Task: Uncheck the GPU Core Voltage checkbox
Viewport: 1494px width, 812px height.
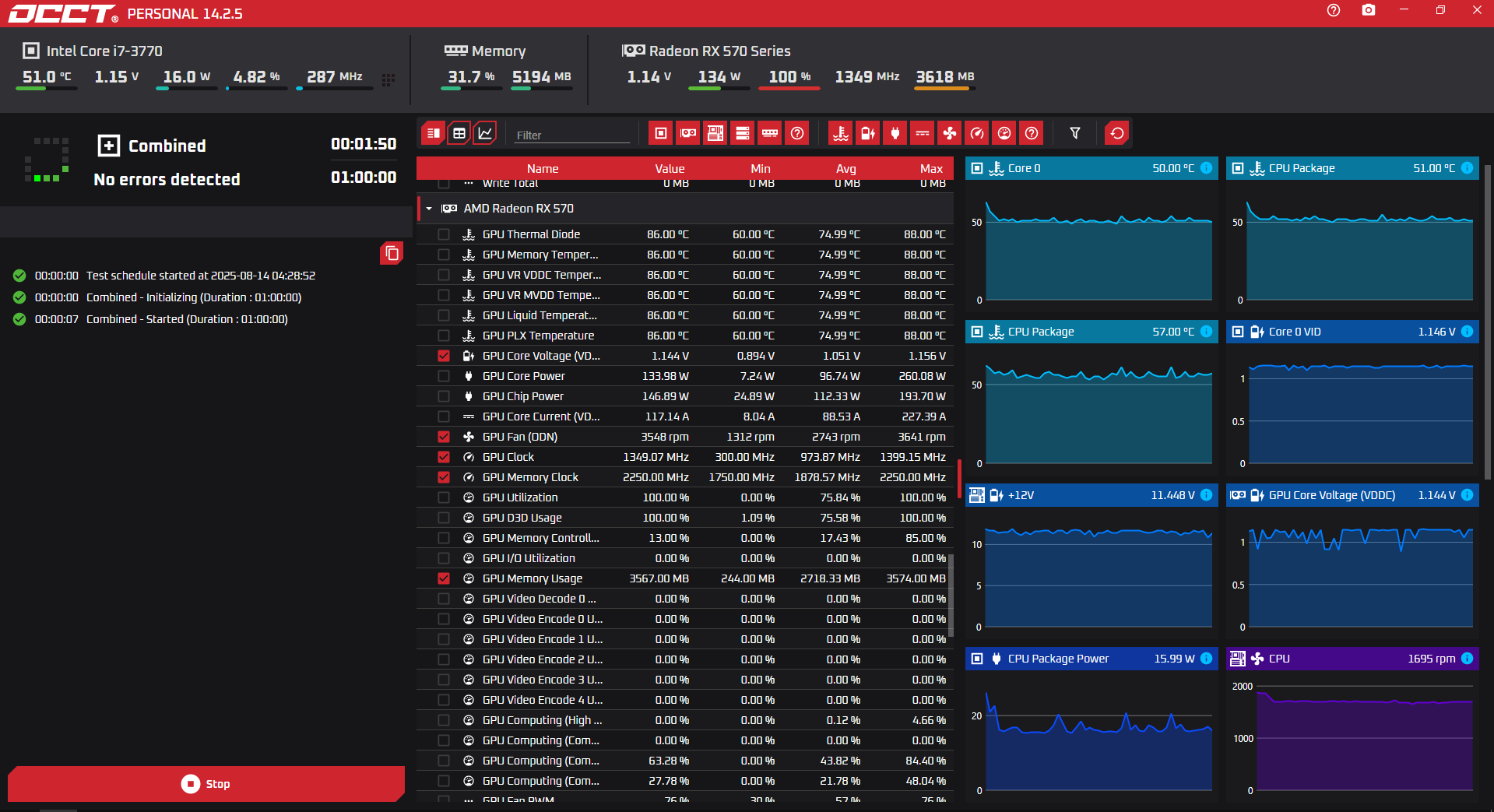Action: (x=444, y=356)
